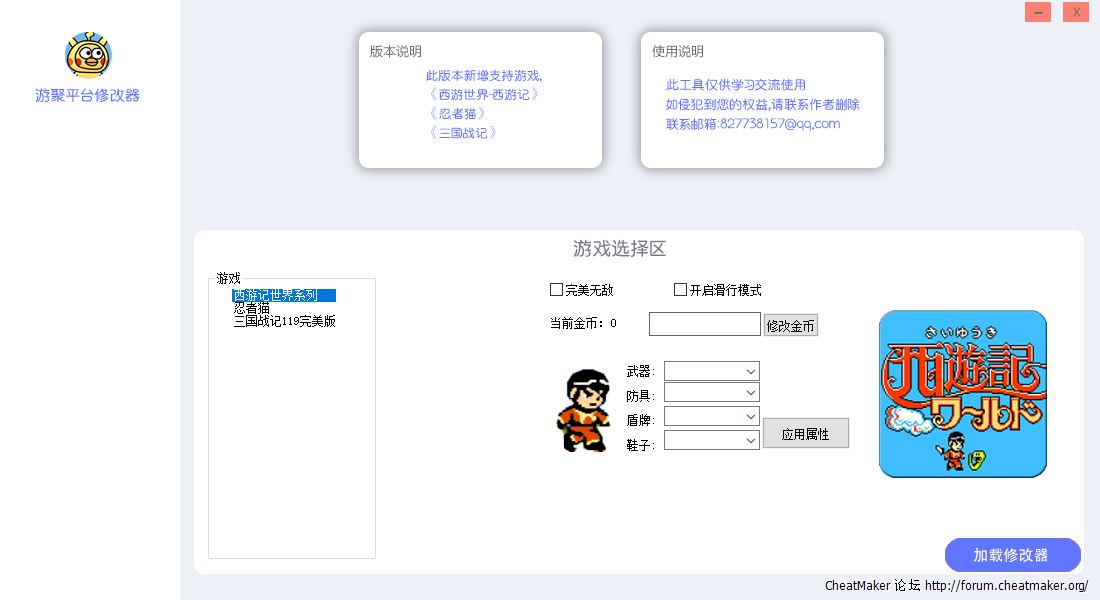Open the 盾牌 combo box
The width and height of the screenshot is (1100, 600).
click(711, 416)
